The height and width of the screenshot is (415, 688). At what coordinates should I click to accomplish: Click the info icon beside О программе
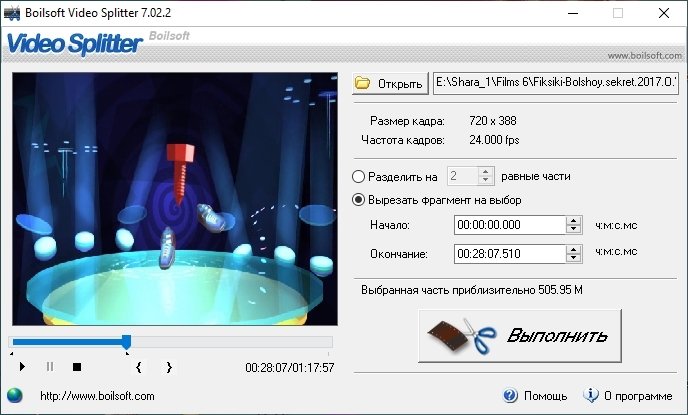(x=591, y=395)
